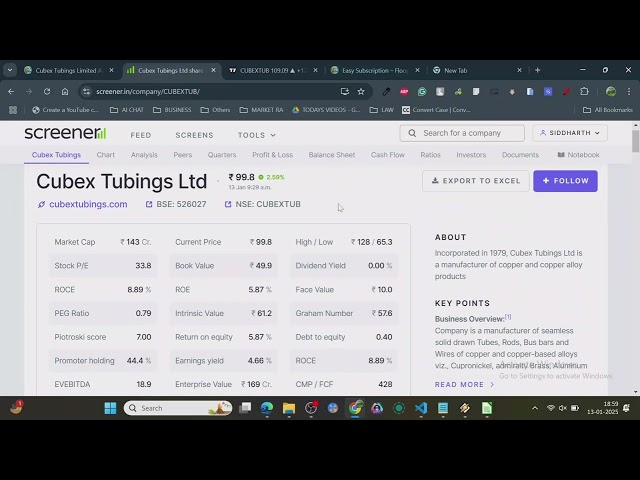Click the Grammarly extension icon

pyautogui.click(x=422, y=91)
